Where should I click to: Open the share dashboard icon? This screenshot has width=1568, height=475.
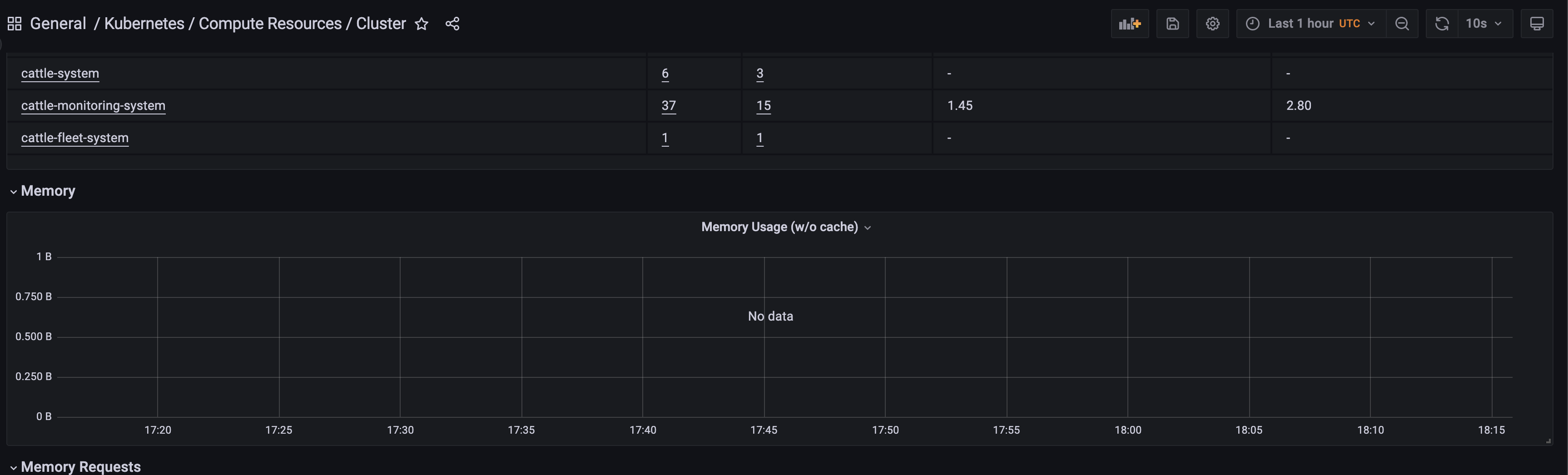coord(452,24)
